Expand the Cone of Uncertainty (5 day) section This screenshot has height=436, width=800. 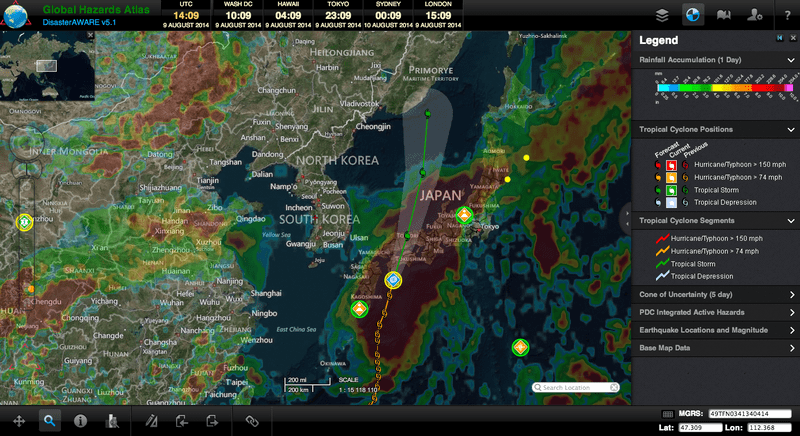(791, 295)
